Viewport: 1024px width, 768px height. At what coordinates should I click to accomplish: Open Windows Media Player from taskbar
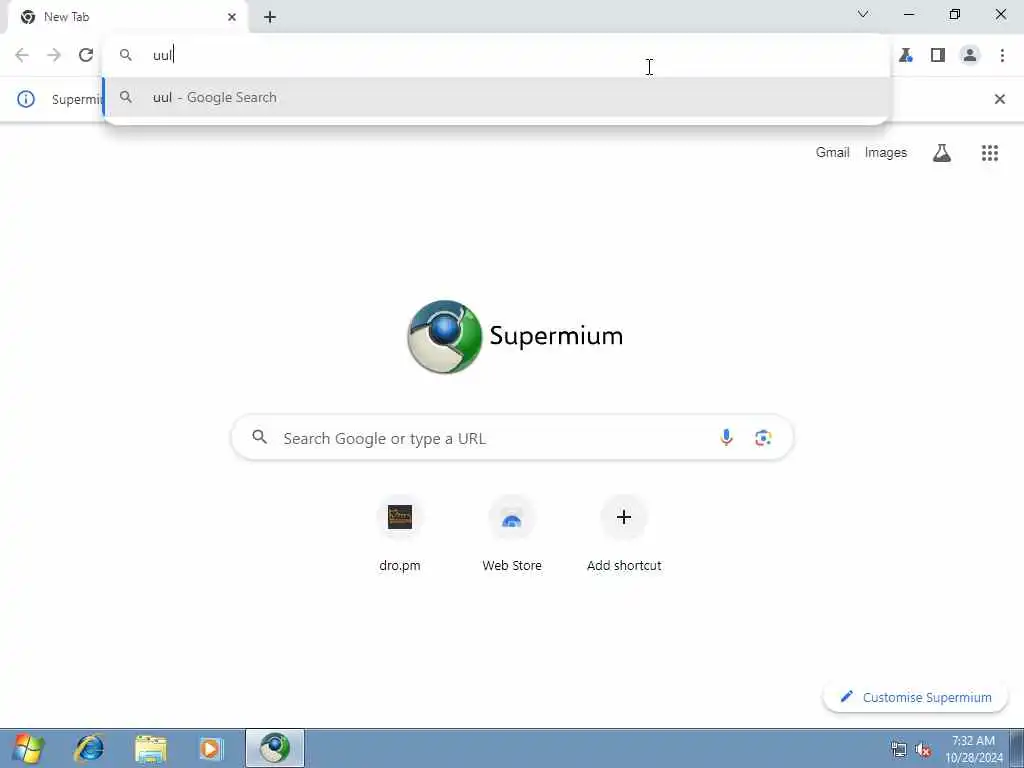210,748
